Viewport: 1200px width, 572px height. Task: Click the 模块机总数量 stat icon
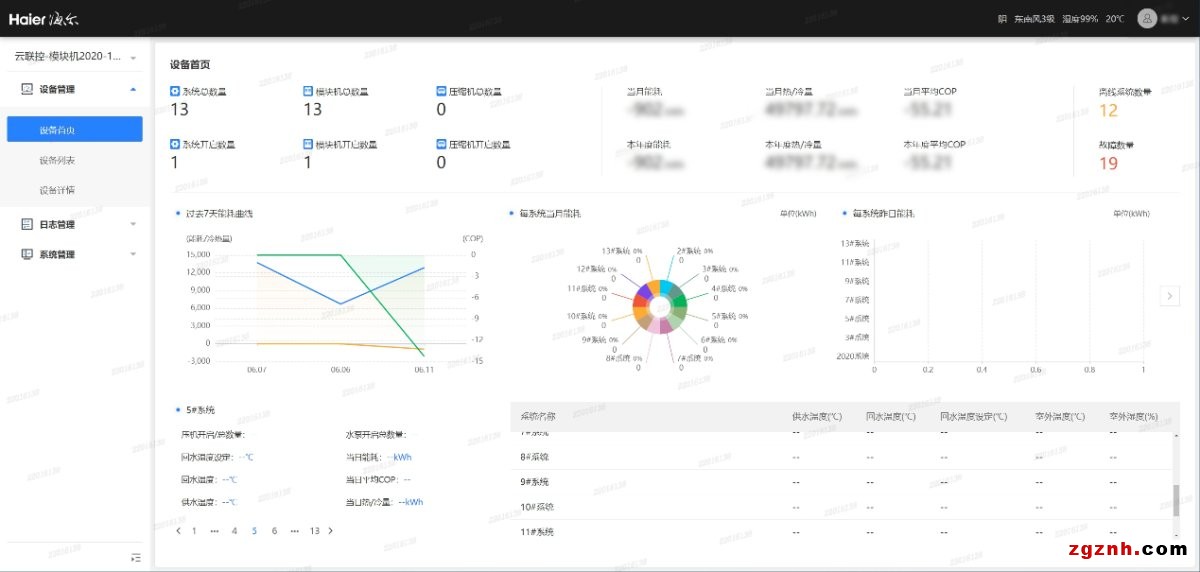[307, 91]
